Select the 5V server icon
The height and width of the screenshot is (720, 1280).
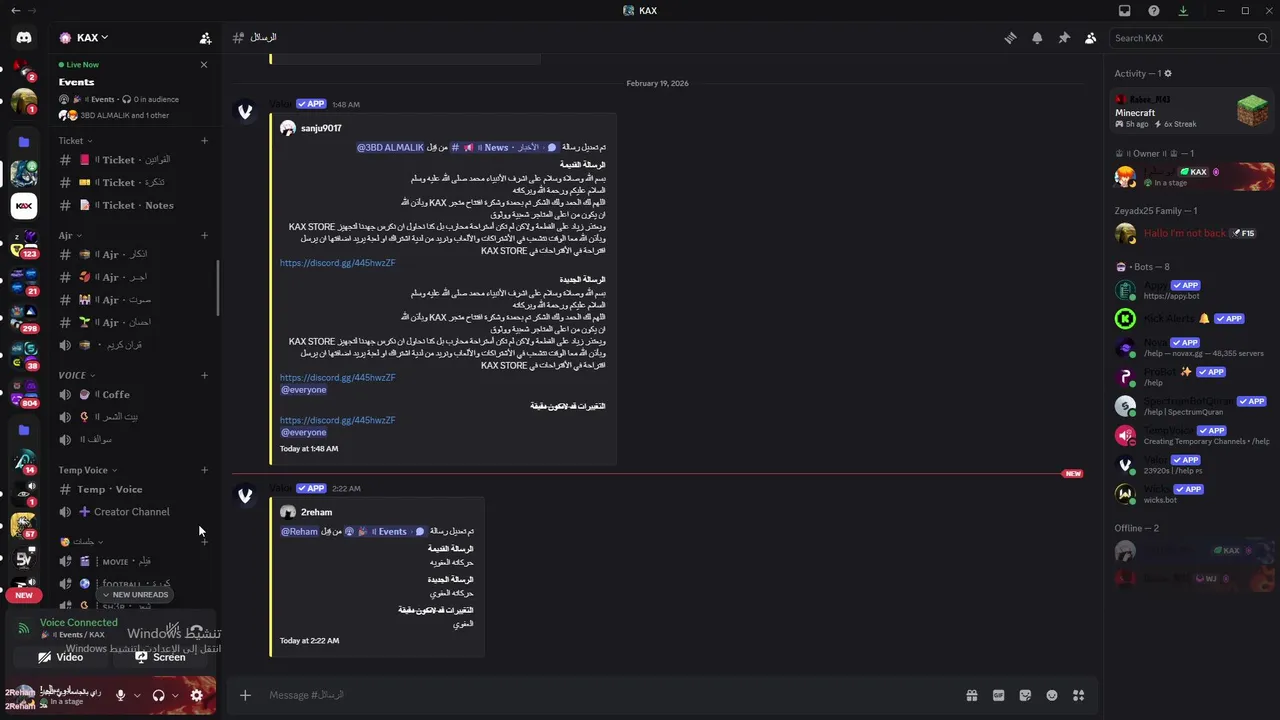click(24, 560)
